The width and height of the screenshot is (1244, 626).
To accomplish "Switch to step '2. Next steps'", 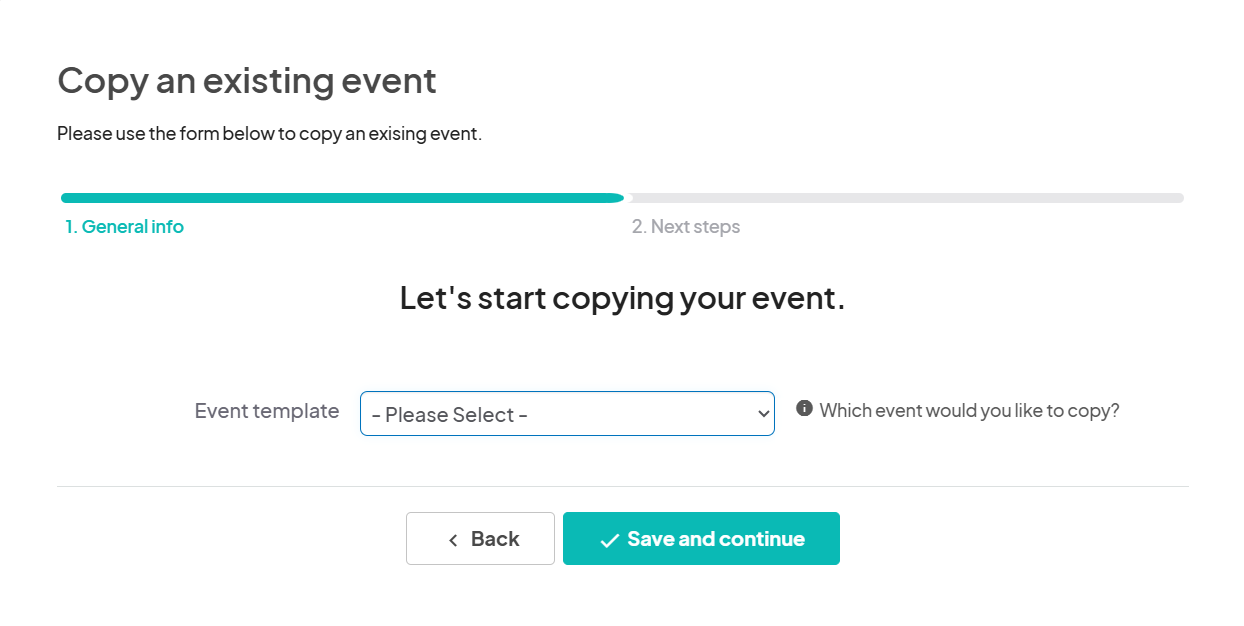I will coord(686,227).
